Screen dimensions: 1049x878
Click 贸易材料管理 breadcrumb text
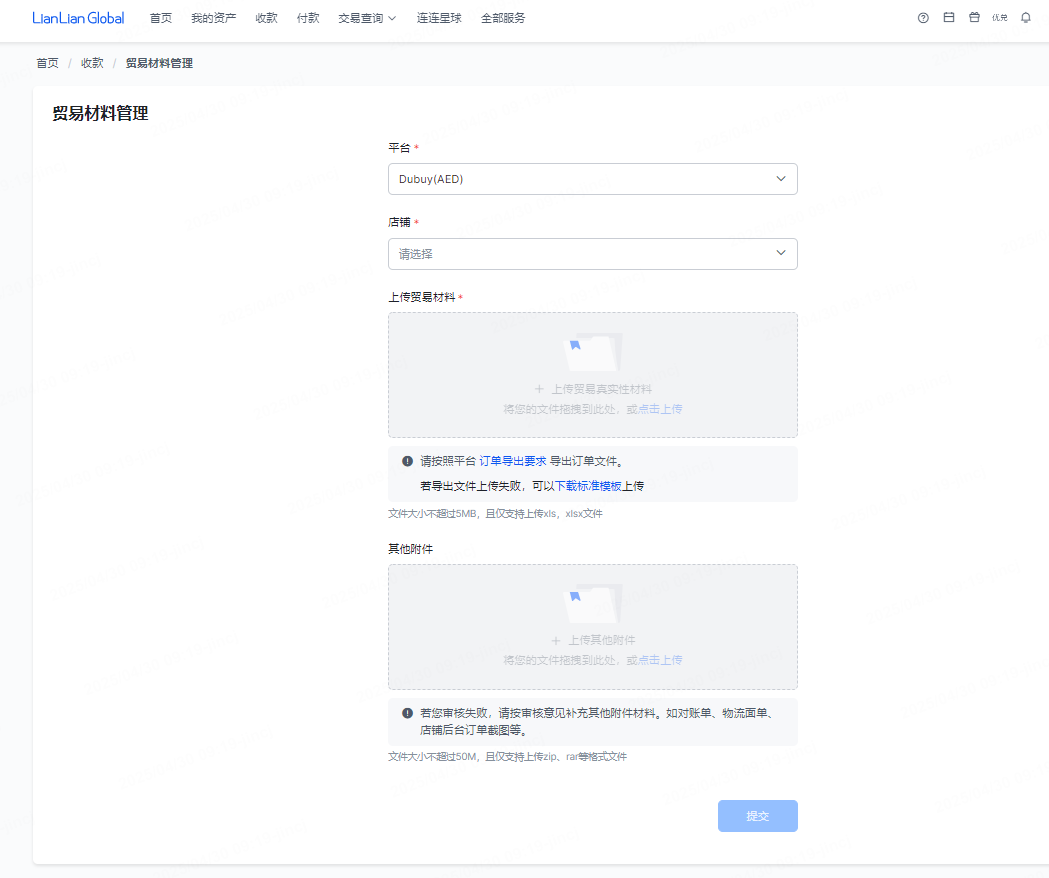159,63
